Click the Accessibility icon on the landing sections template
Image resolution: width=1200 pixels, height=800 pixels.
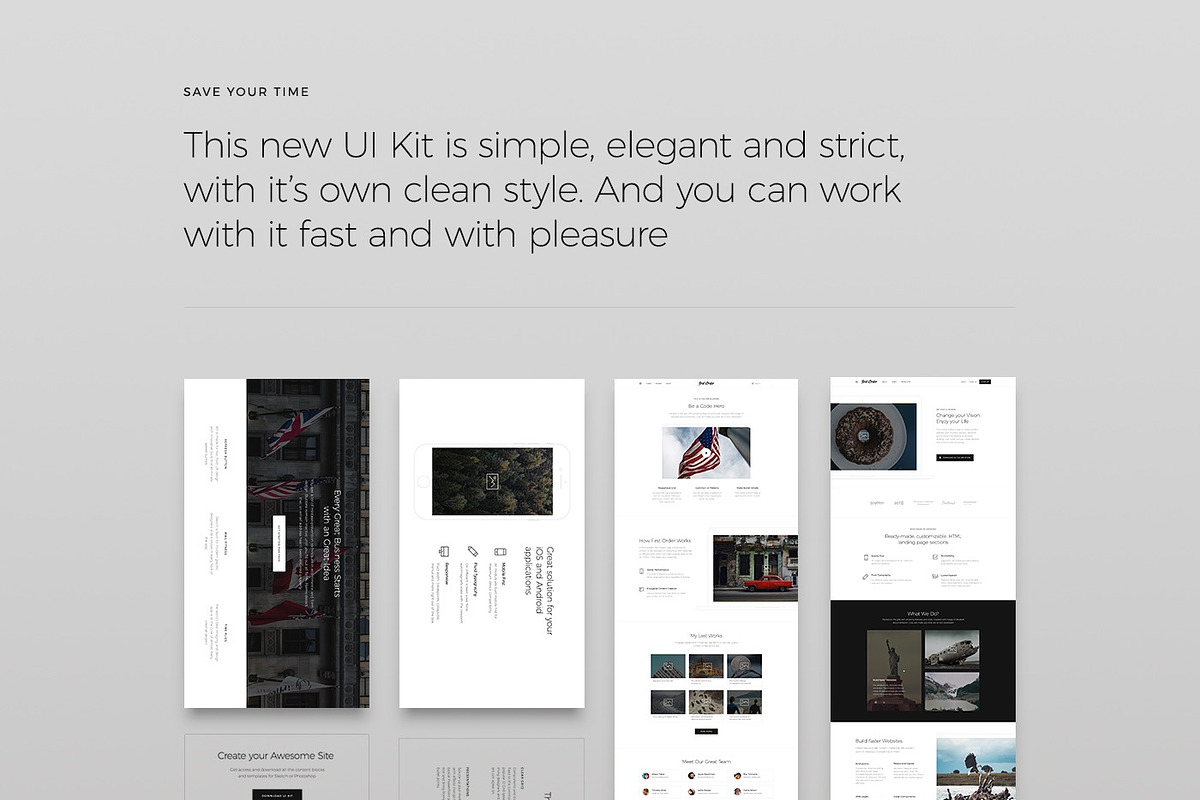click(x=936, y=555)
